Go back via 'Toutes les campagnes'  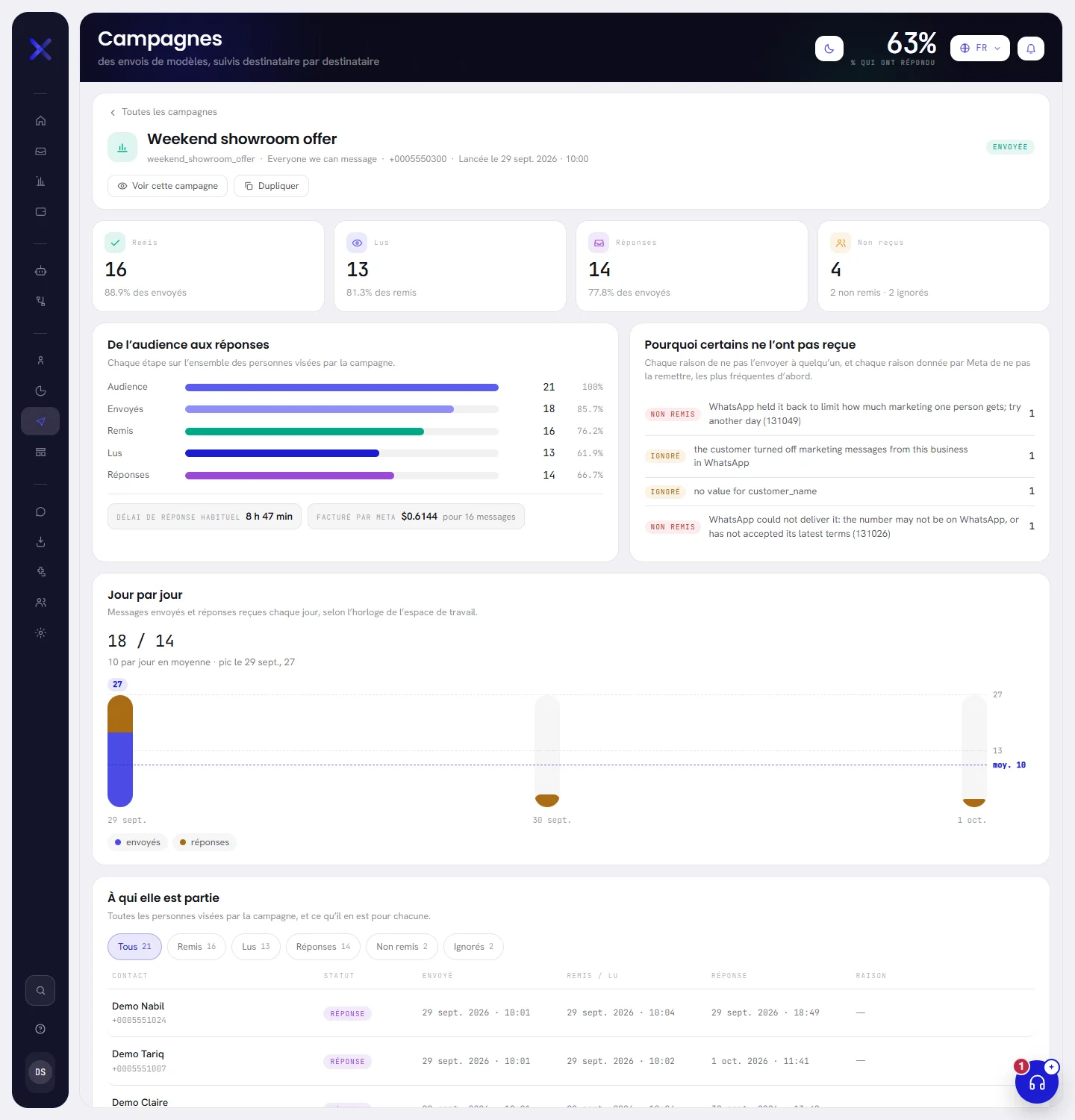(163, 112)
